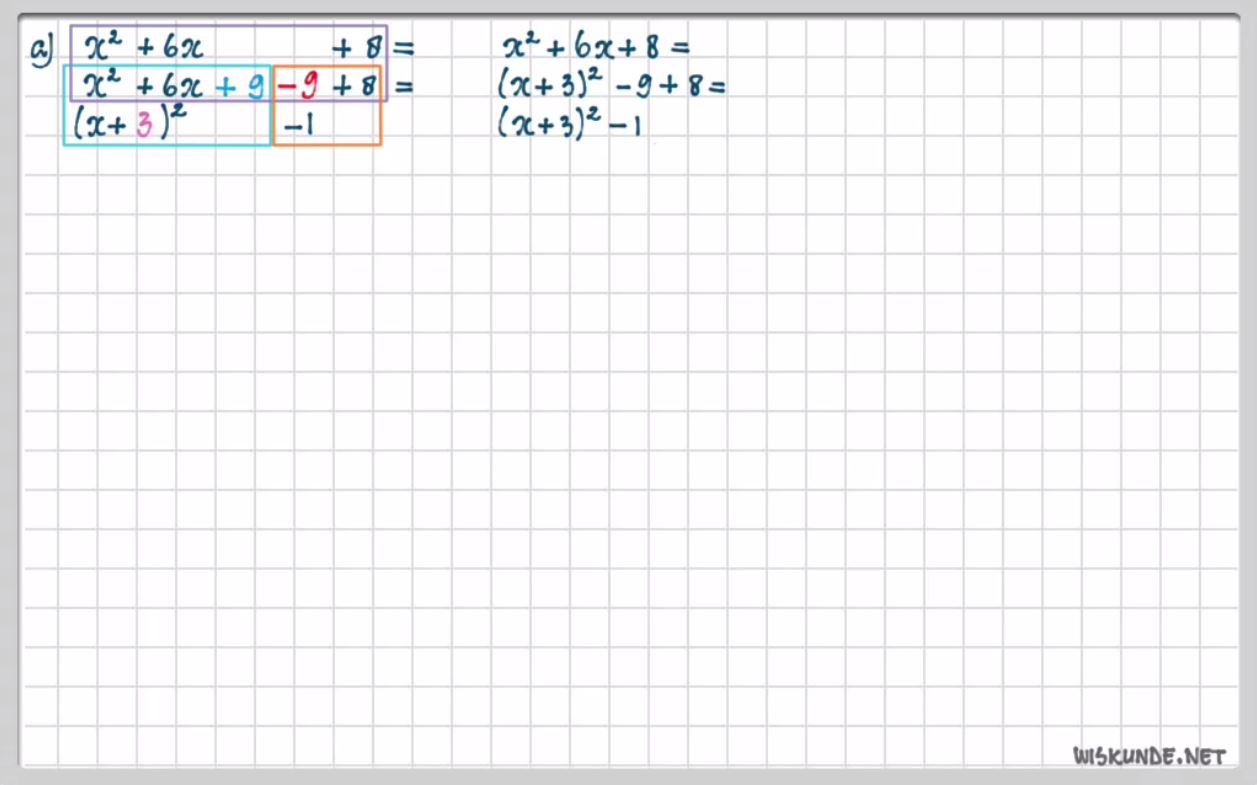Image resolution: width=1257 pixels, height=785 pixels.
Task: Click +6x on the first boxed line
Action: (x=169, y=47)
